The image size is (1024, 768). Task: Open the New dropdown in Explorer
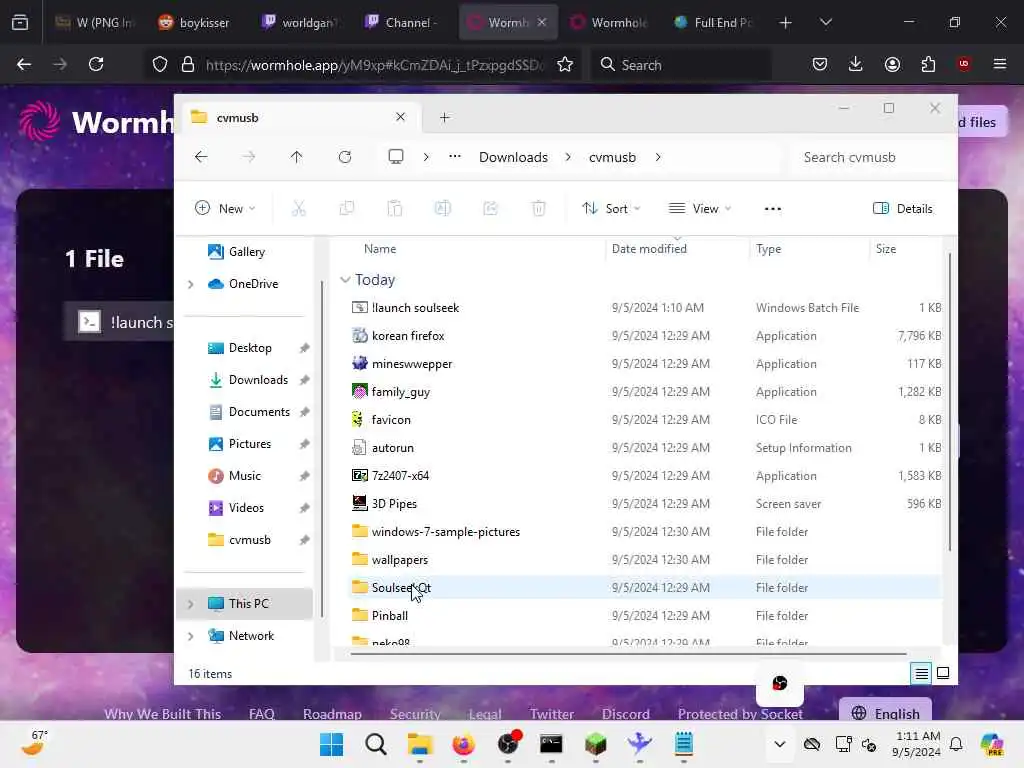point(225,208)
